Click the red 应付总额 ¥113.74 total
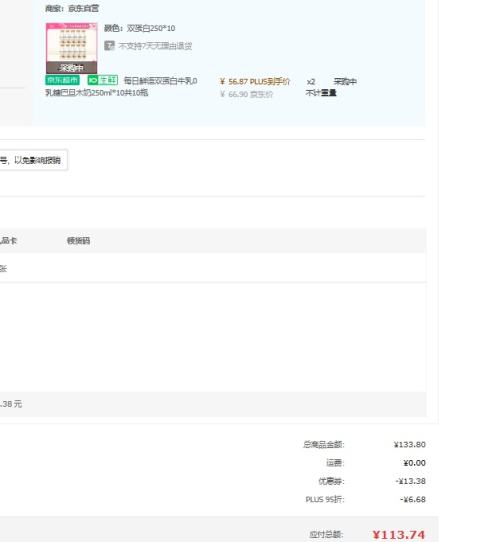Screen dimensions: 500x542 tap(399, 535)
